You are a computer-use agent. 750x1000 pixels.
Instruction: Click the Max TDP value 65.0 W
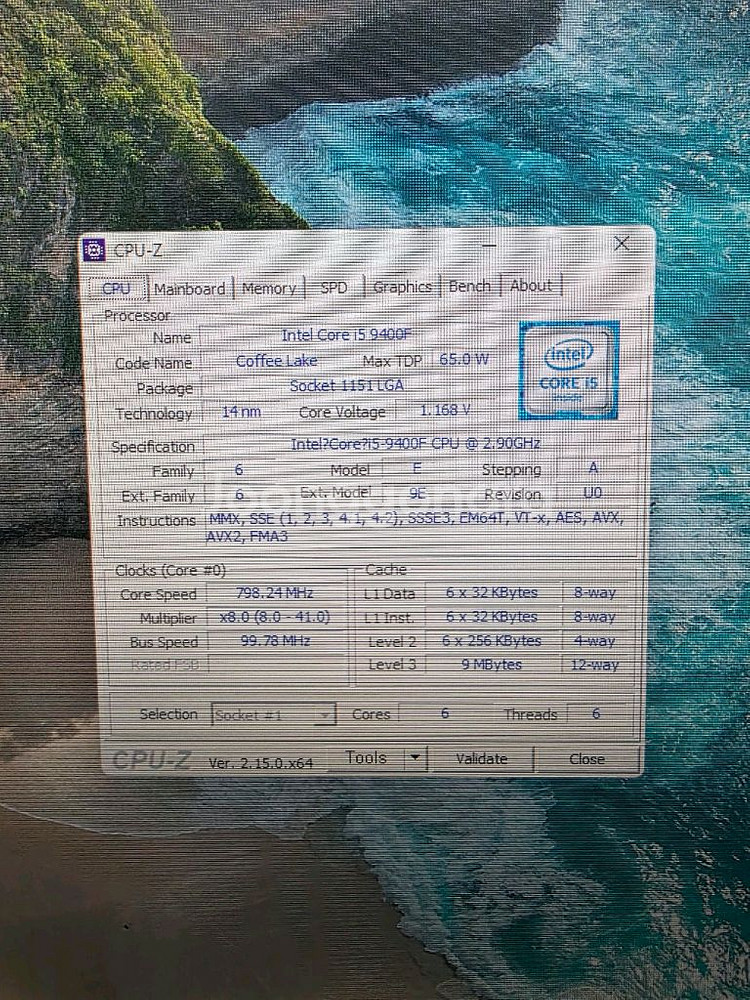click(x=464, y=359)
